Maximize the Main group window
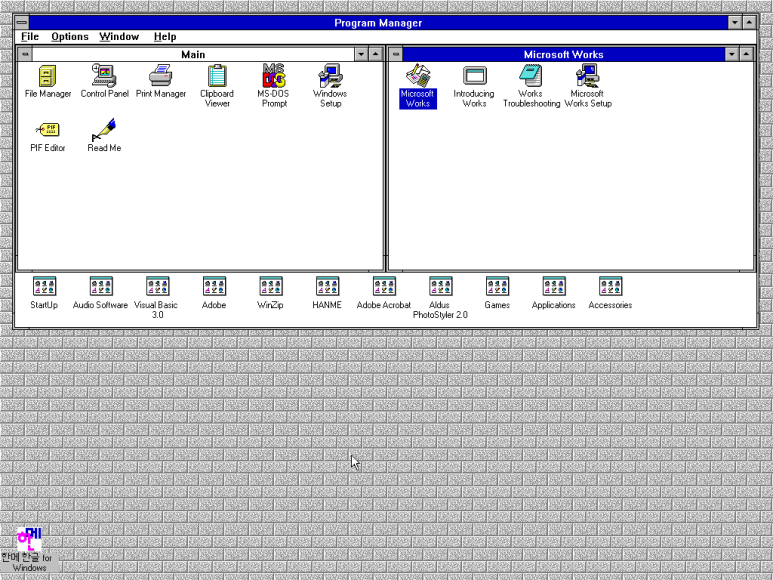The image size is (773, 580). (376, 54)
